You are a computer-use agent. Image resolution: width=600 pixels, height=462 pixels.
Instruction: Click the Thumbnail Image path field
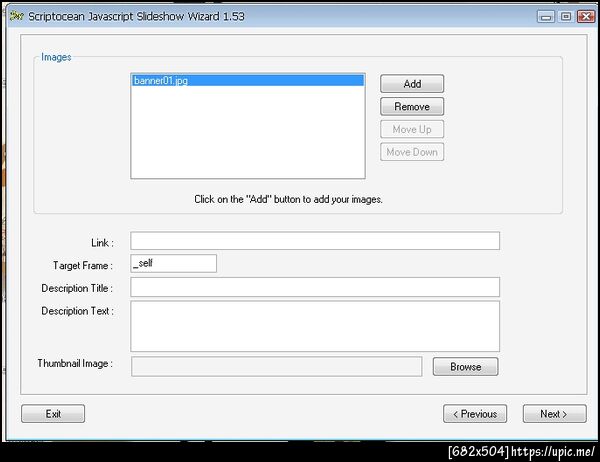click(x=277, y=367)
